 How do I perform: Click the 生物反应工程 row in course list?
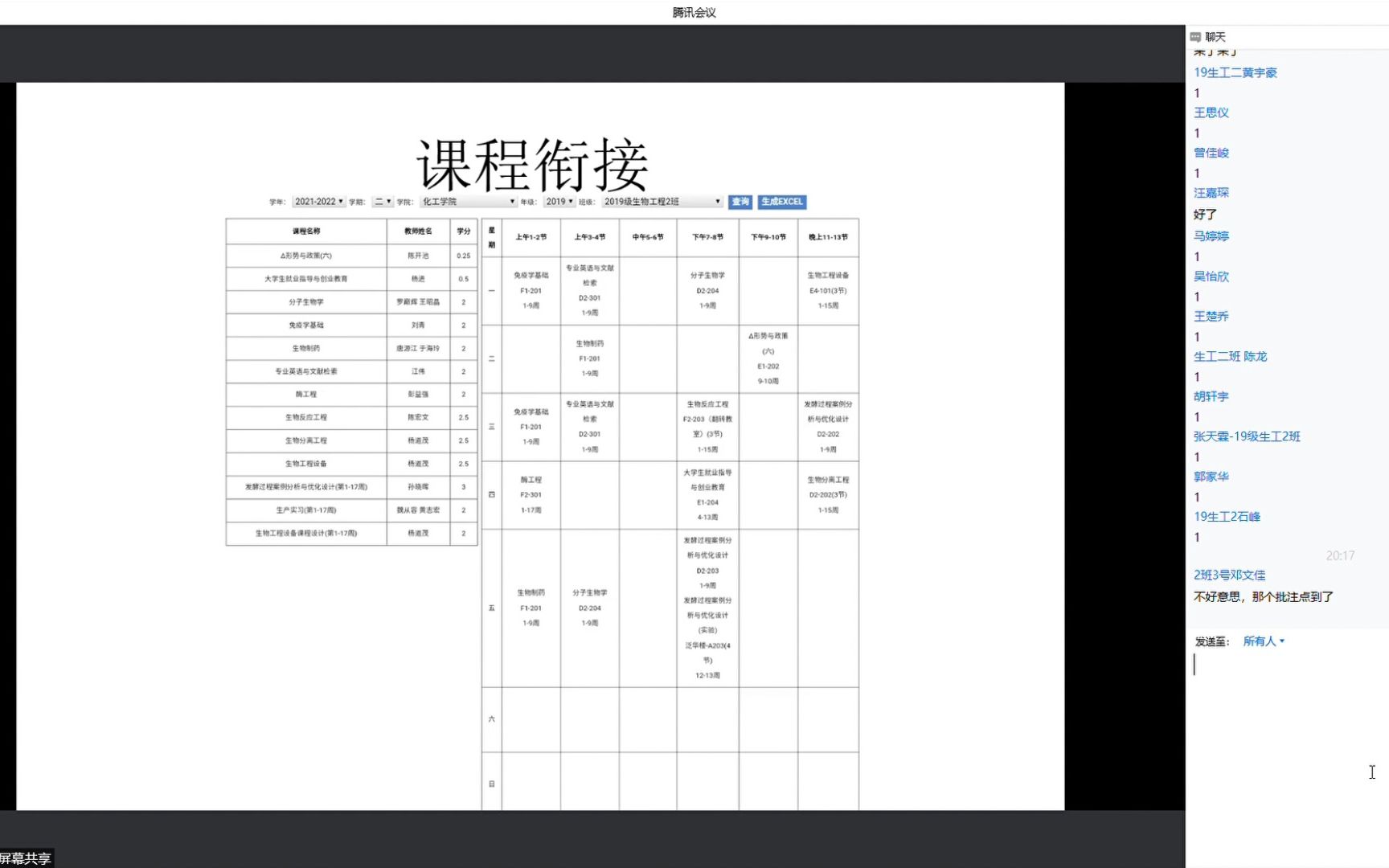pos(351,418)
